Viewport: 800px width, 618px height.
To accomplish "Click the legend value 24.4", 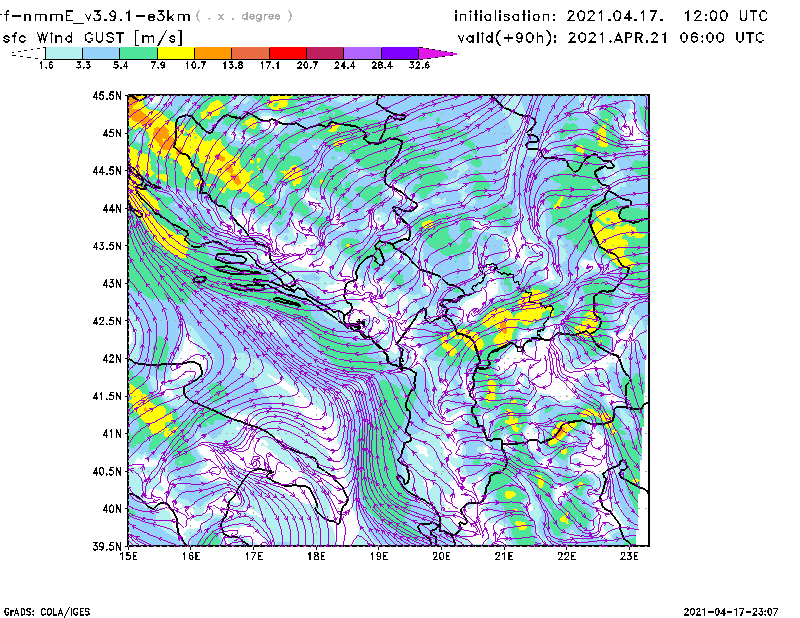I will [344, 65].
